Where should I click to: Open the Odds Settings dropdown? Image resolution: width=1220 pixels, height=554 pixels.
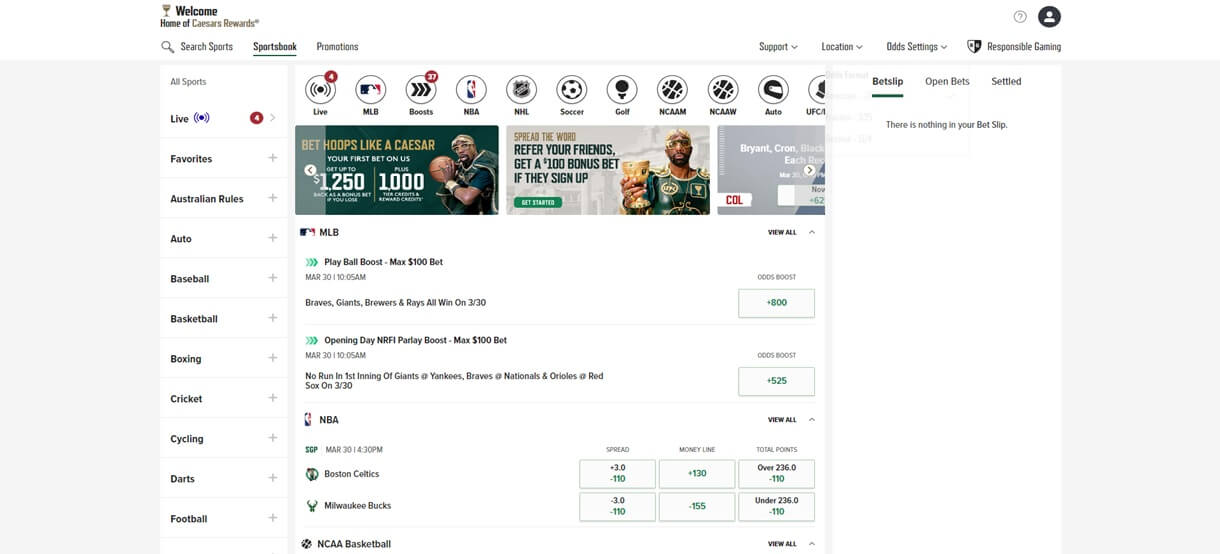click(x=916, y=47)
